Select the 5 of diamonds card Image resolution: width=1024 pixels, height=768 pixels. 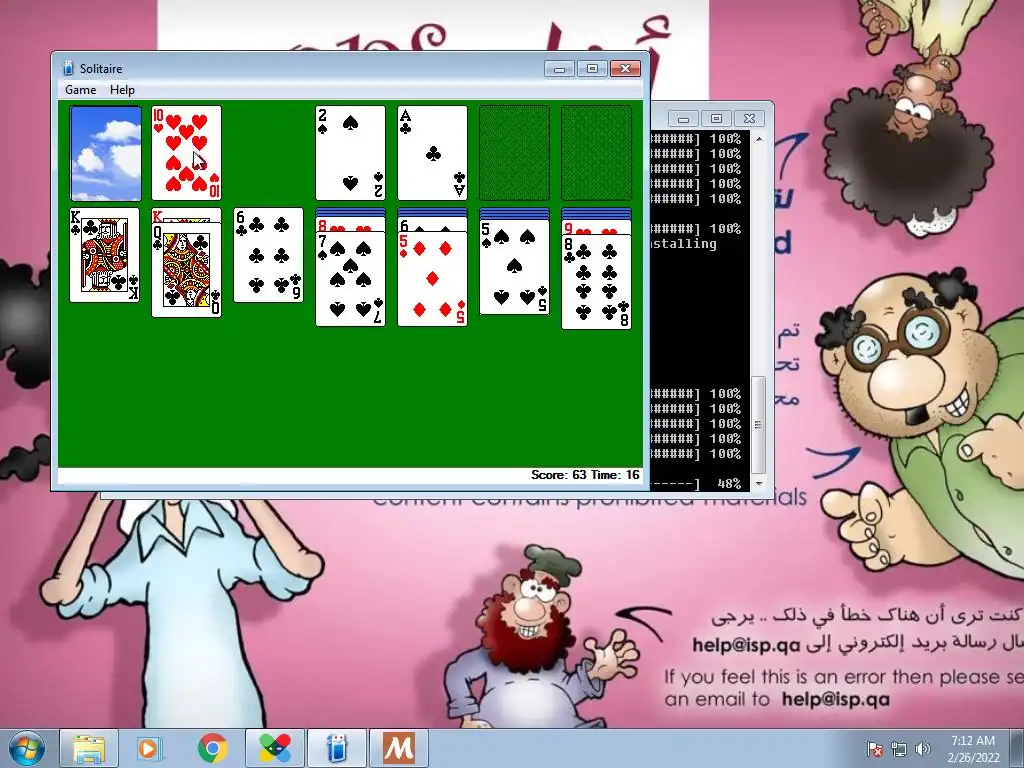pos(432,279)
